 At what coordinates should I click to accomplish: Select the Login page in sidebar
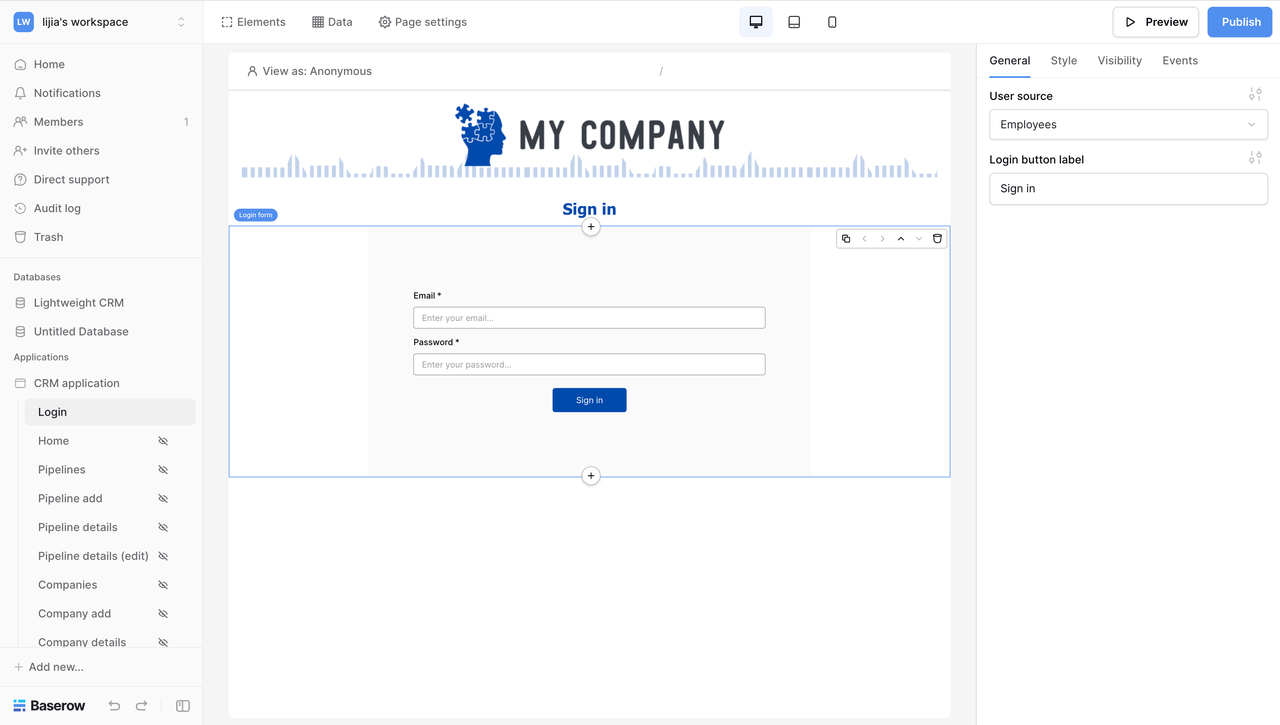click(110, 412)
